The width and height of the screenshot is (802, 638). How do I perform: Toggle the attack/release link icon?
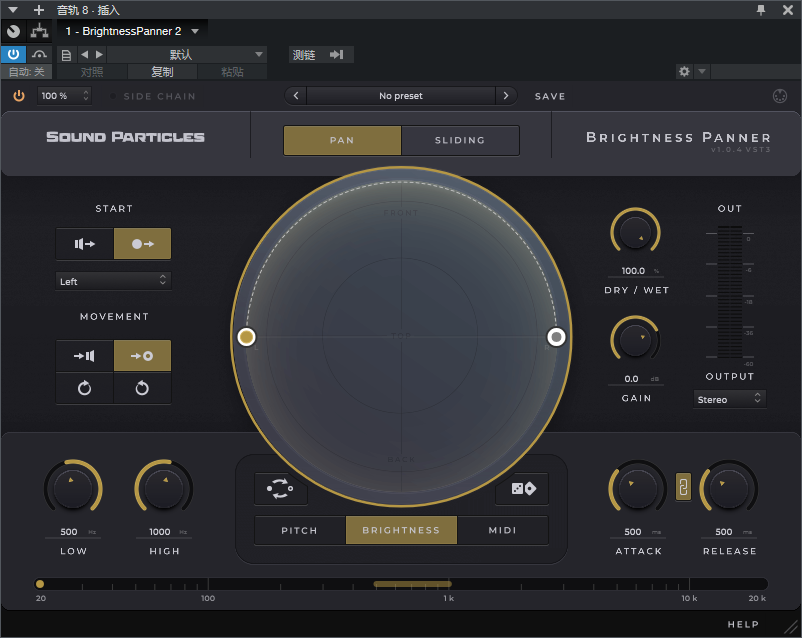pos(683,486)
